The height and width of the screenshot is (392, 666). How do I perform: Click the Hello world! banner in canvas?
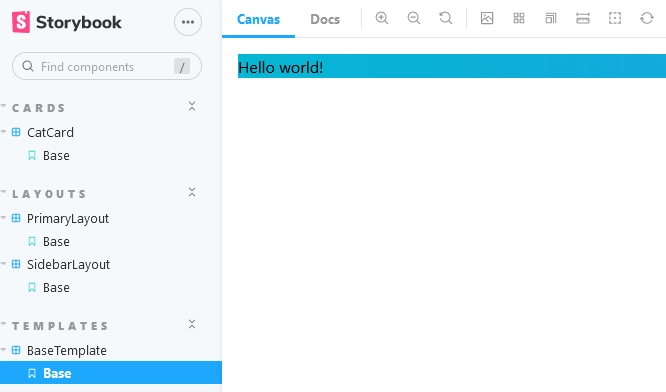point(452,66)
